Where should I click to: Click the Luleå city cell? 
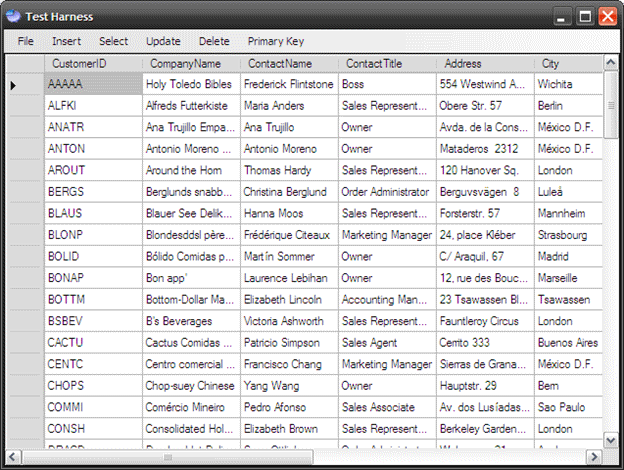point(568,191)
